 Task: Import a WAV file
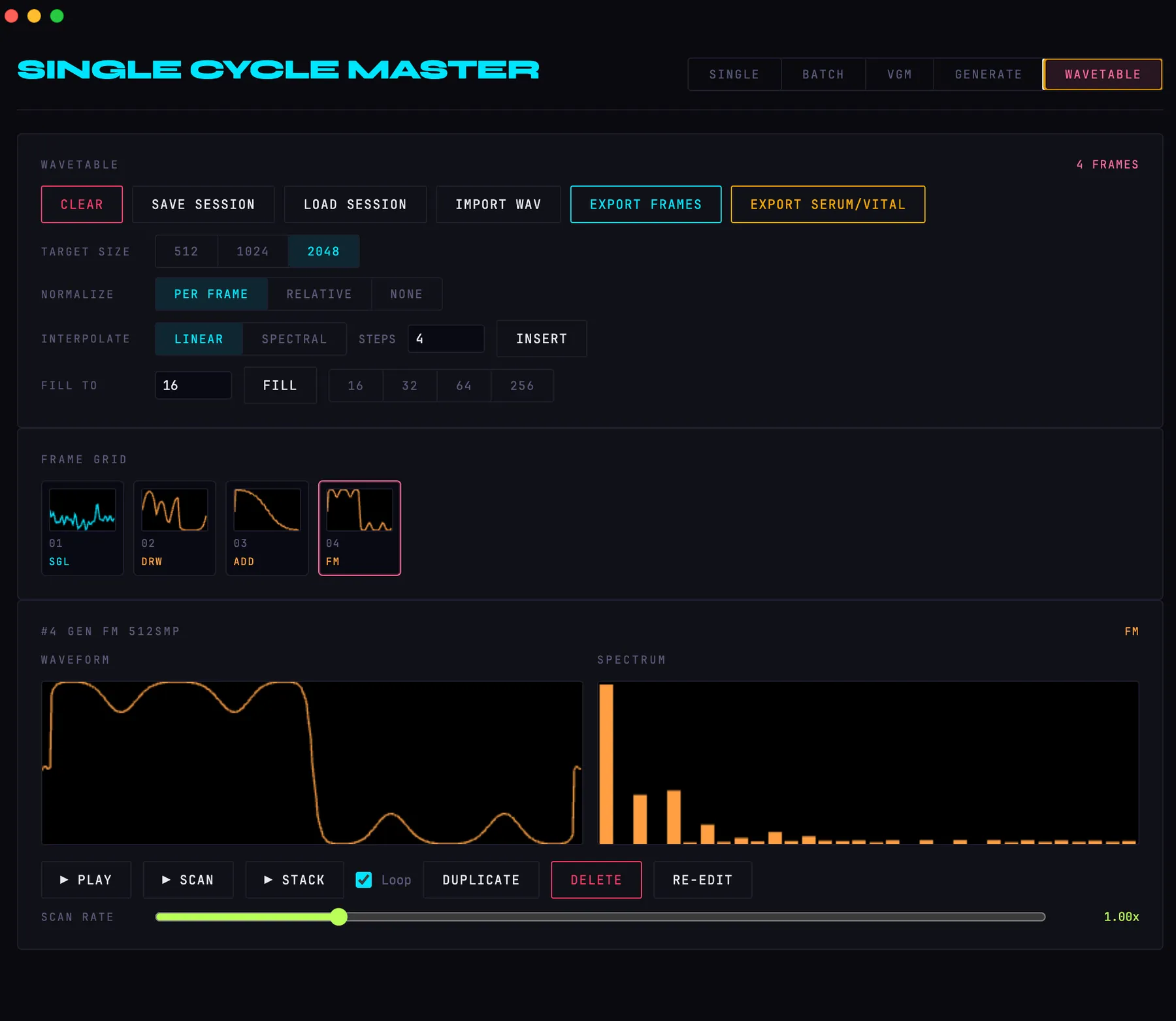(x=498, y=204)
